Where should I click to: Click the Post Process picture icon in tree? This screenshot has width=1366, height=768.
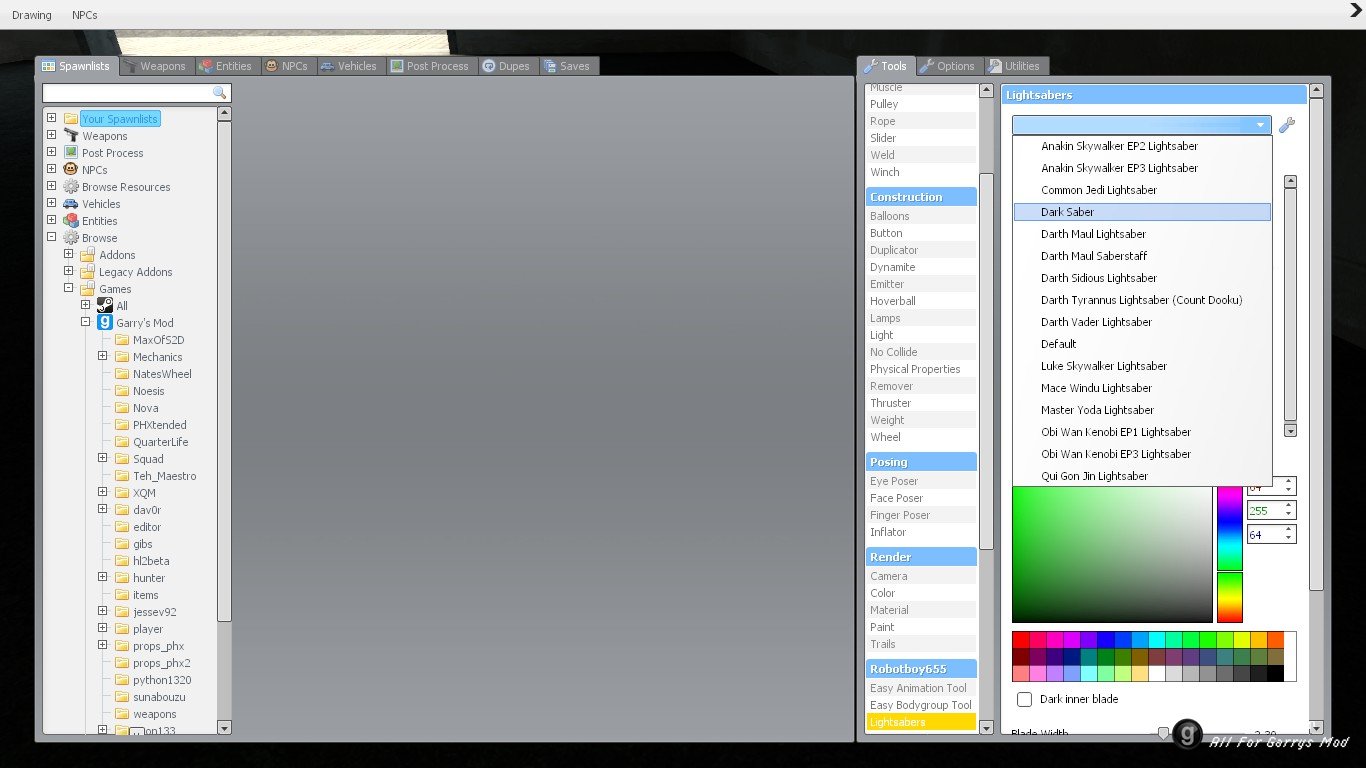pos(71,152)
